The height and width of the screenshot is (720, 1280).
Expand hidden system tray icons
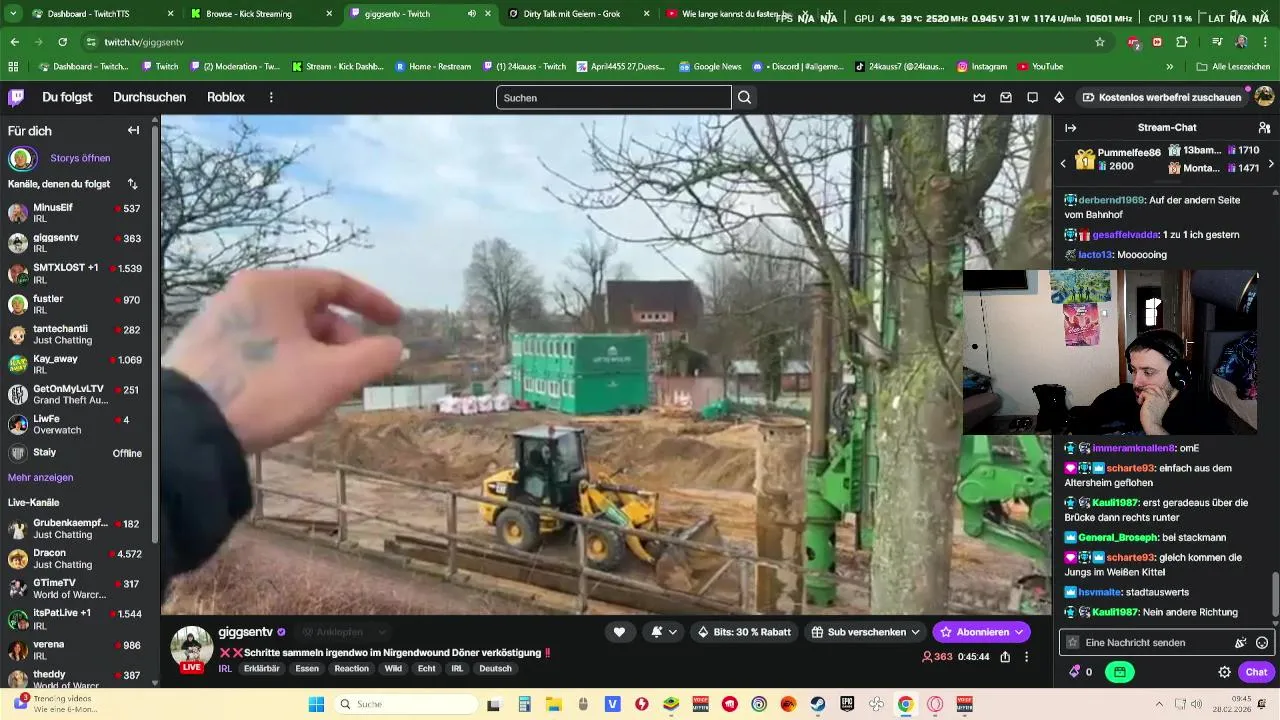click(1159, 704)
